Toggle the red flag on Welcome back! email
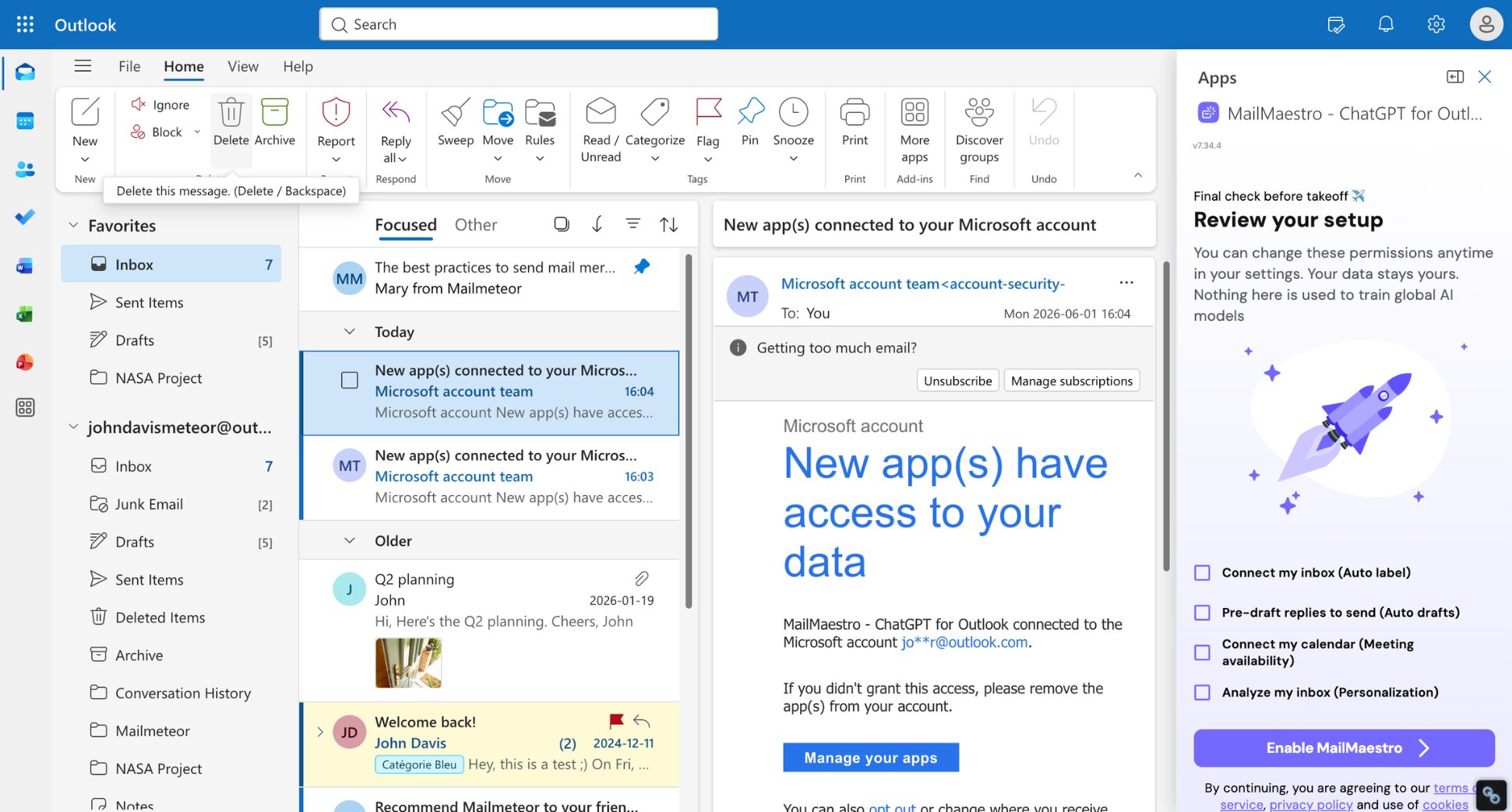The width and height of the screenshot is (1512, 812). [616, 721]
